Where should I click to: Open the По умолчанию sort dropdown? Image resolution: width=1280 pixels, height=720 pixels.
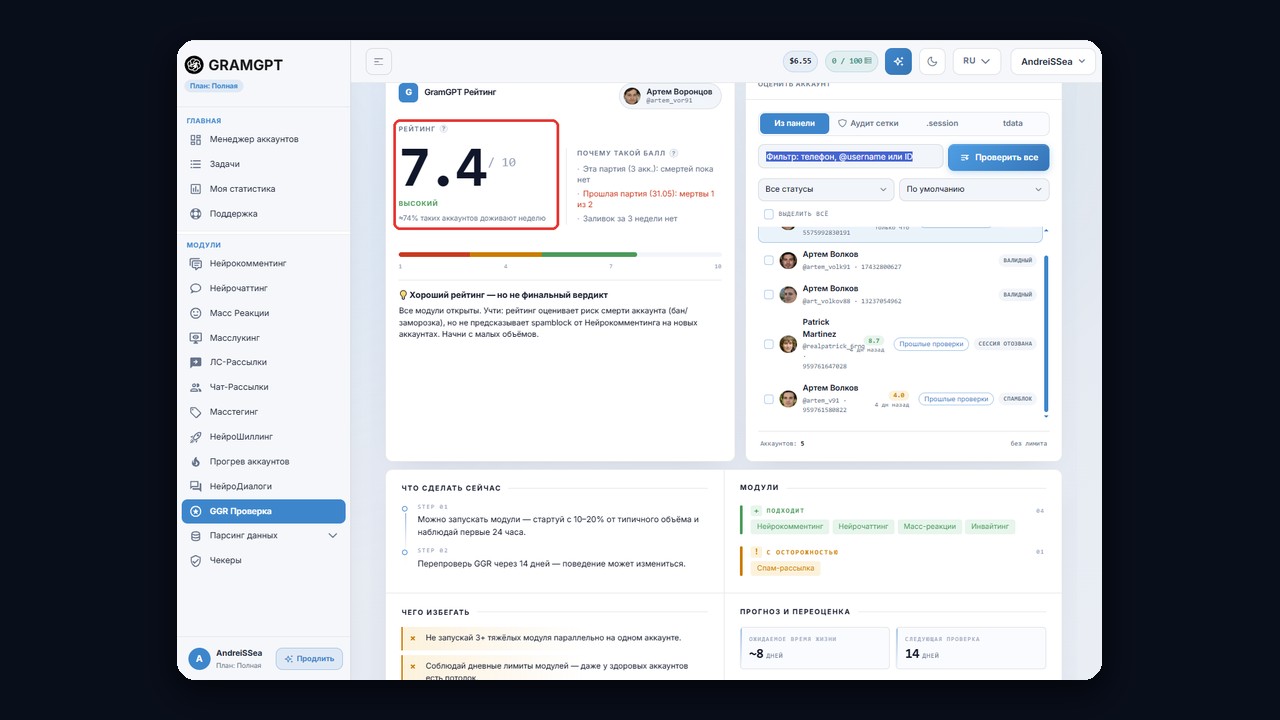[975, 189]
